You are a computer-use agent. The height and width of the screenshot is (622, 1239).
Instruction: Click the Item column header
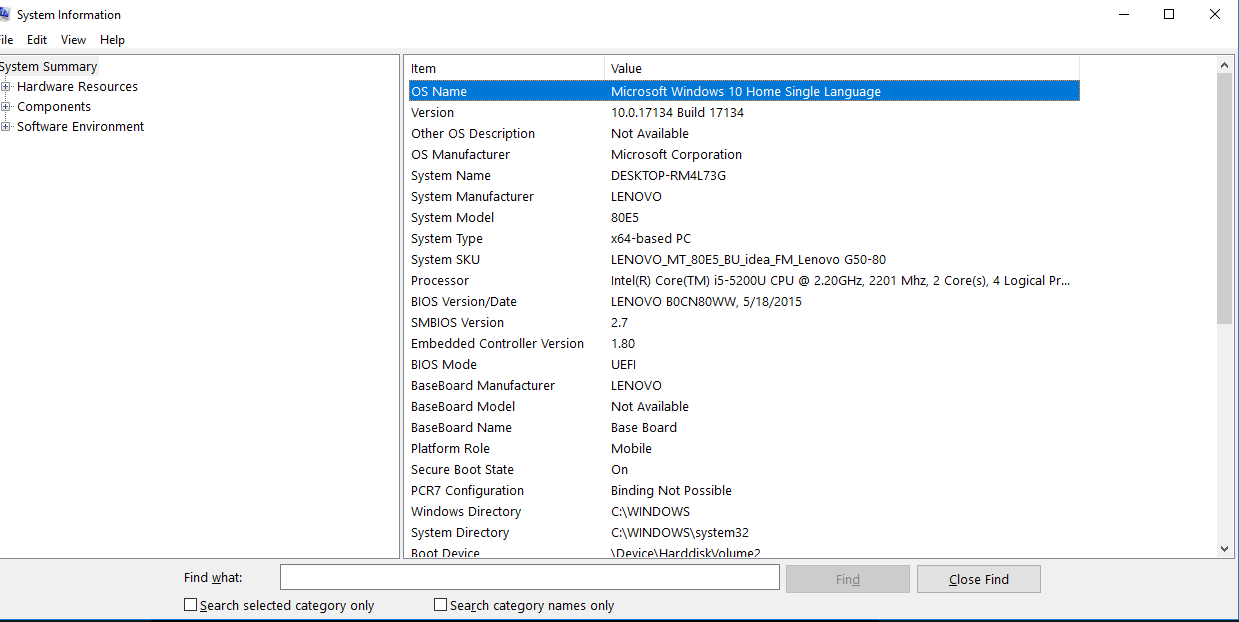pyautogui.click(x=505, y=68)
